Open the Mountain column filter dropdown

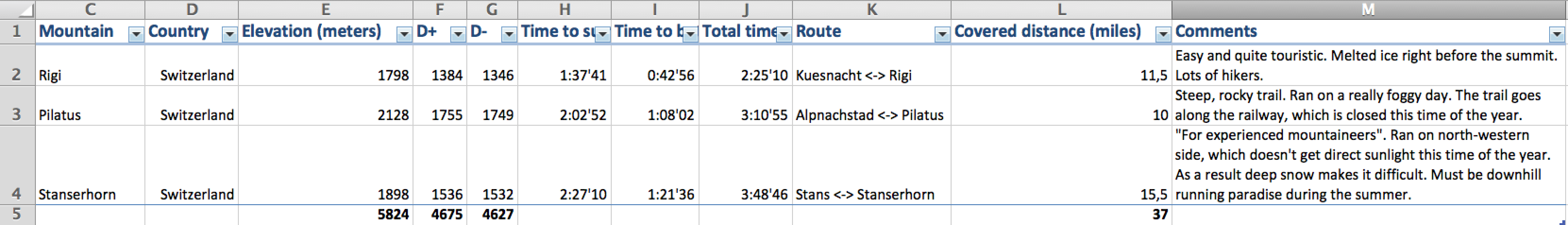pyautogui.click(x=136, y=34)
